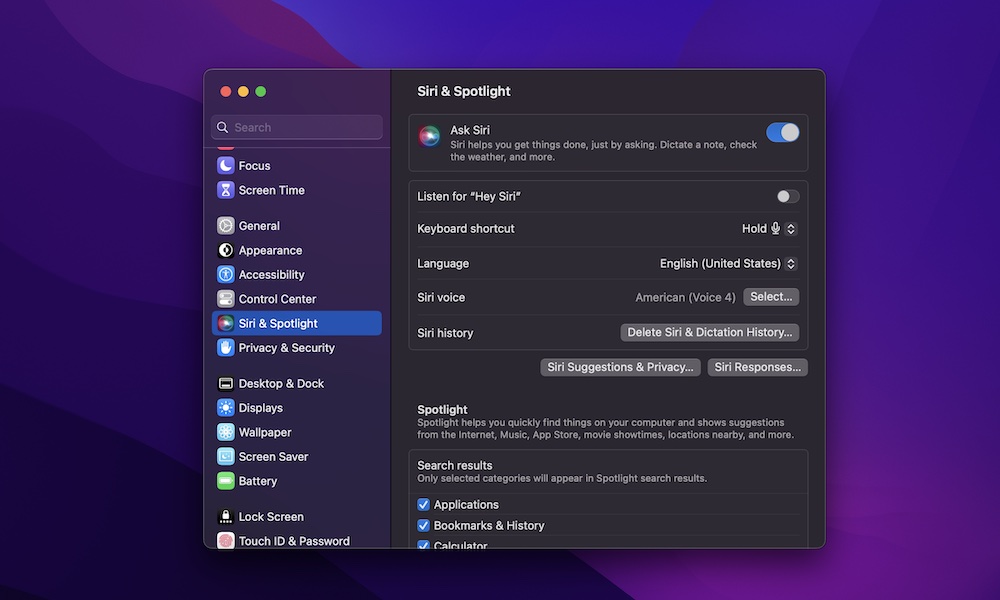The image size is (1000, 600).
Task: Click the Control Center icon
Action: 225,298
